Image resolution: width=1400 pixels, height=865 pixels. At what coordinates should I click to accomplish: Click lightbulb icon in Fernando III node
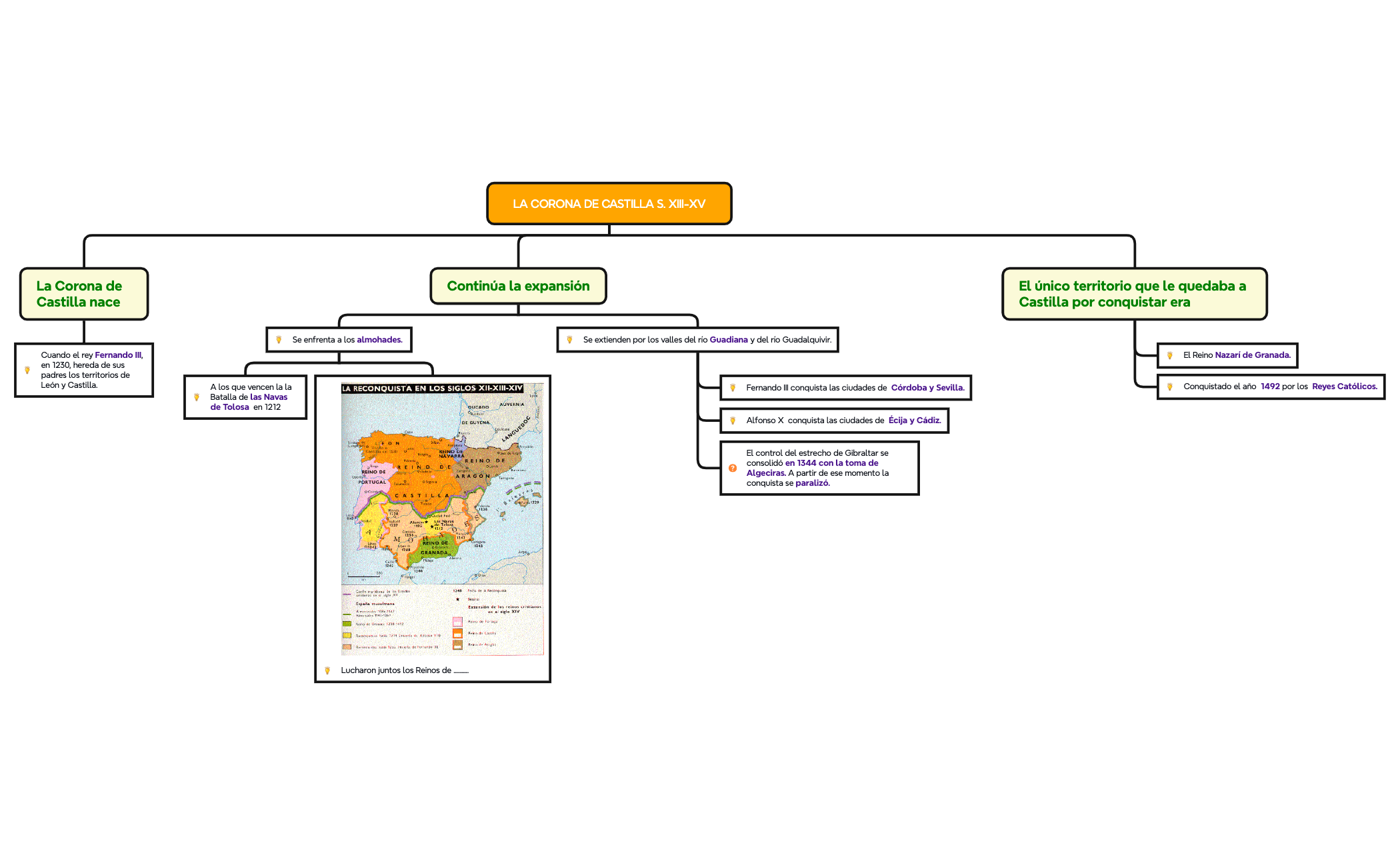pos(27,370)
